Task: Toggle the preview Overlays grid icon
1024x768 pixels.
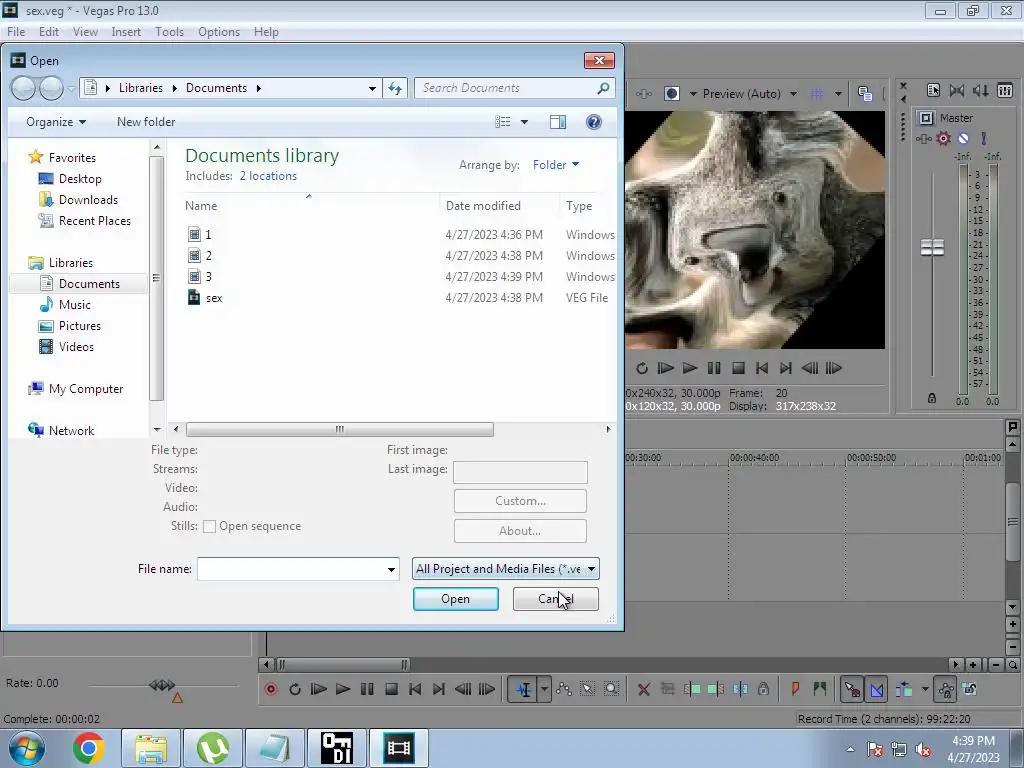Action: click(816, 93)
